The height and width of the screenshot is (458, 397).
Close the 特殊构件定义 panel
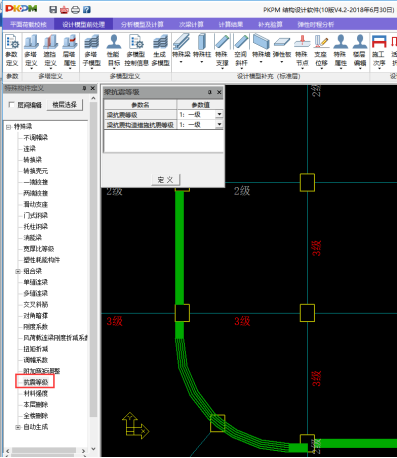pos(93,88)
